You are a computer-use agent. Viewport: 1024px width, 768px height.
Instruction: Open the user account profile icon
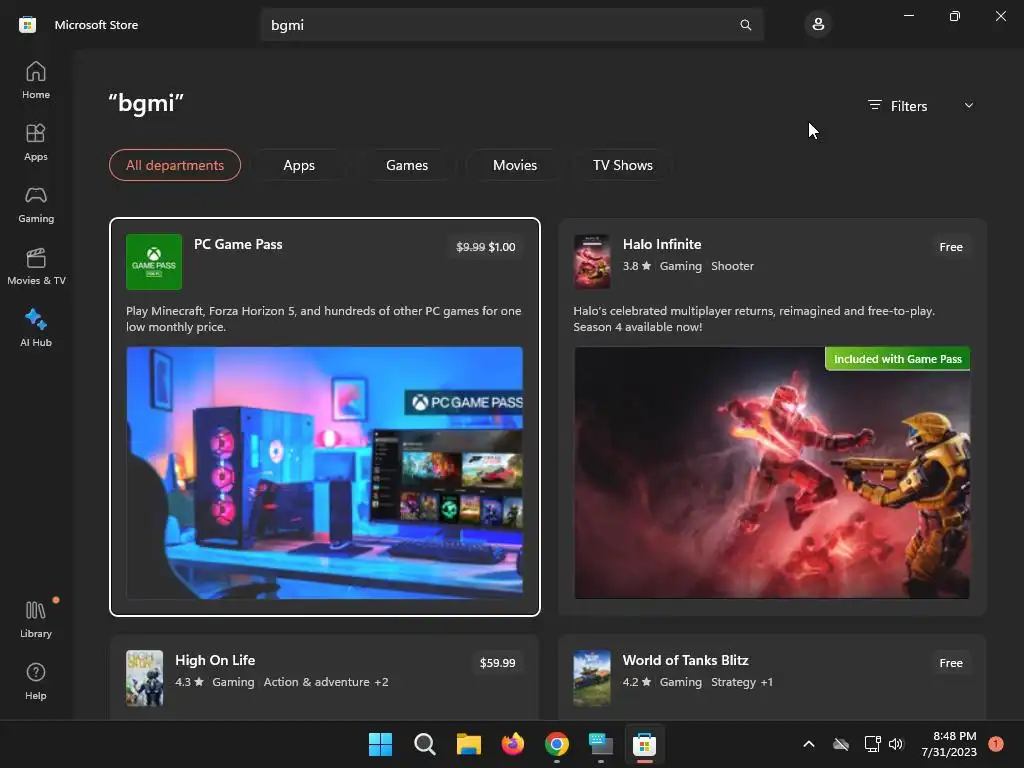[x=818, y=25]
